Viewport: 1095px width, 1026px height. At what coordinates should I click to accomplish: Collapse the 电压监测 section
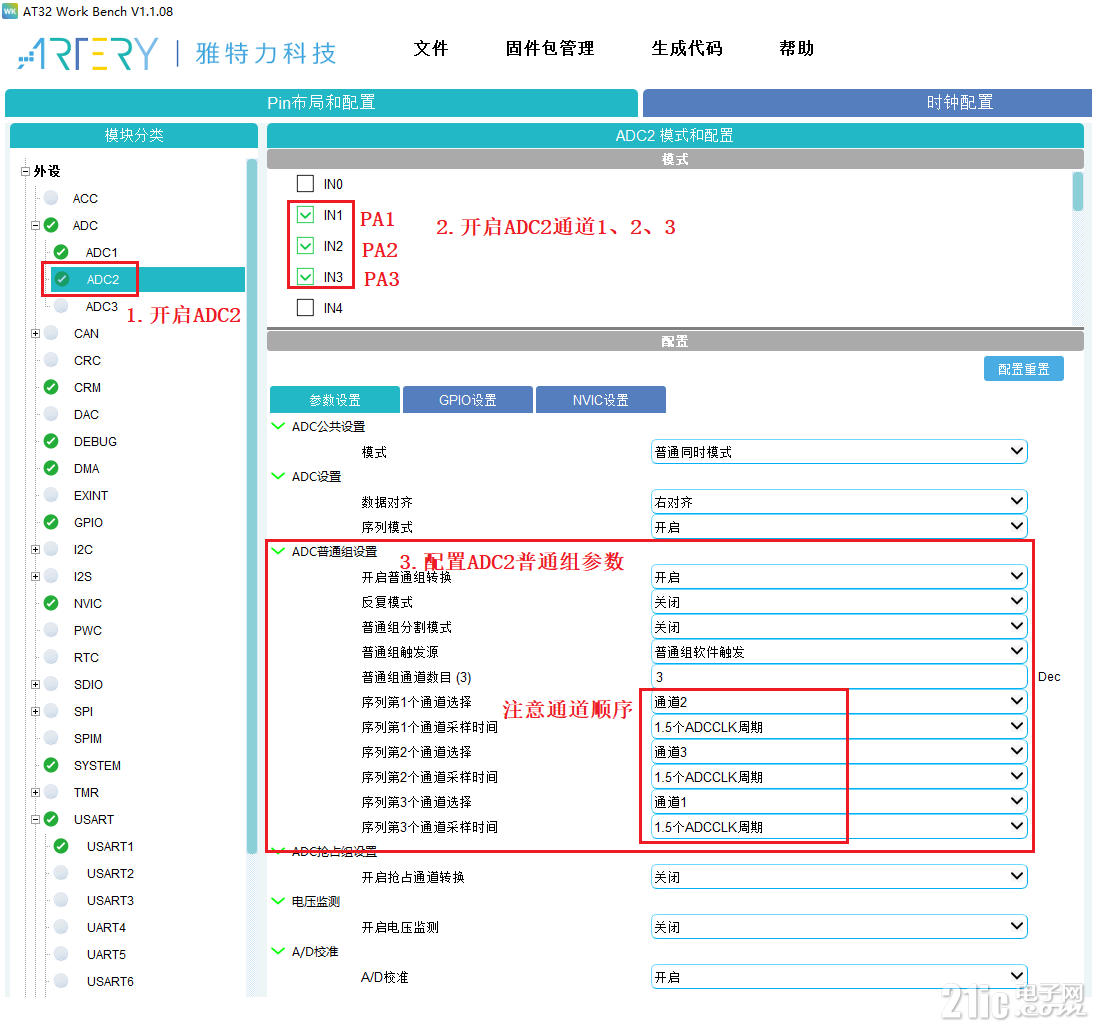coord(278,901)
